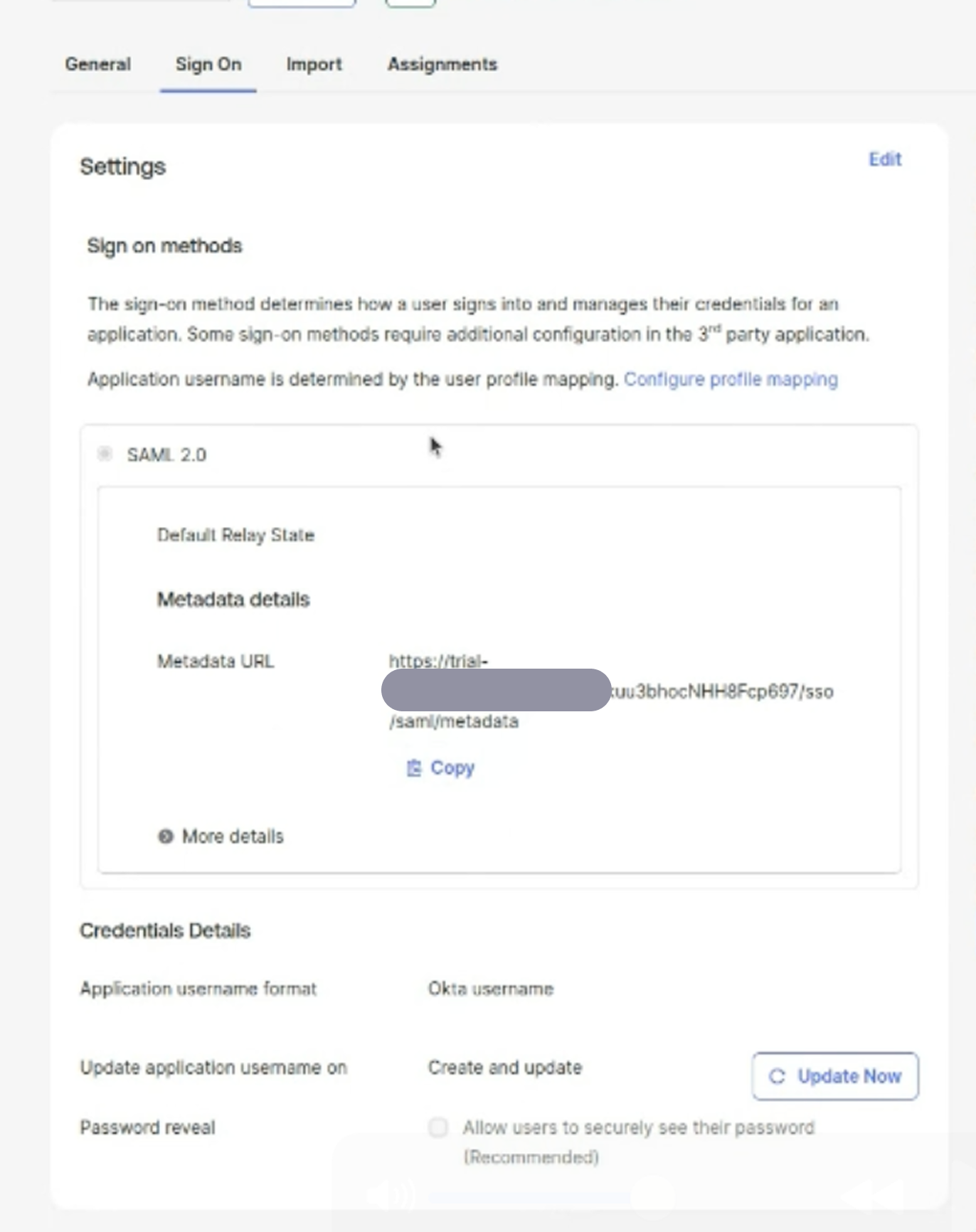Select the Sign On tab

(208, 64)
